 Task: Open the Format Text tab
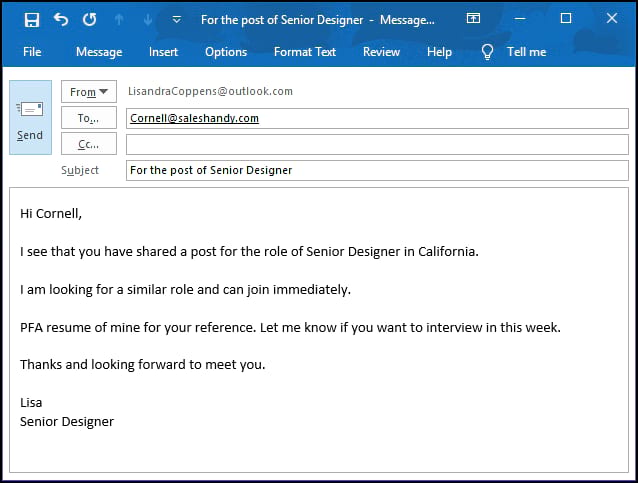[x=305, y=52]
